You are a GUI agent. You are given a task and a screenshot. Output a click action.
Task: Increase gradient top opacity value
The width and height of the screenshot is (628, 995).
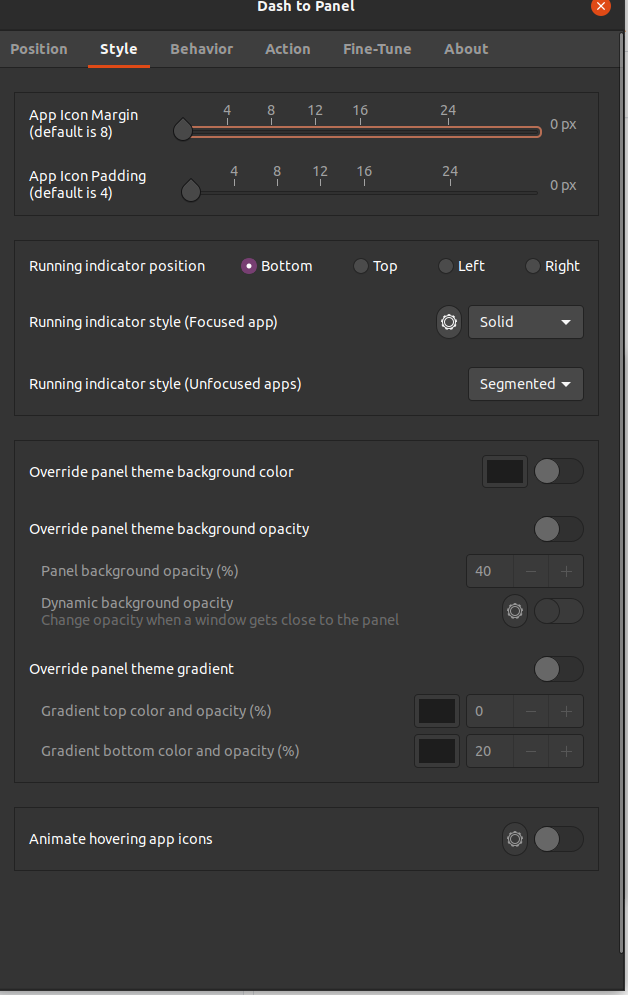[x=566, y=711]
